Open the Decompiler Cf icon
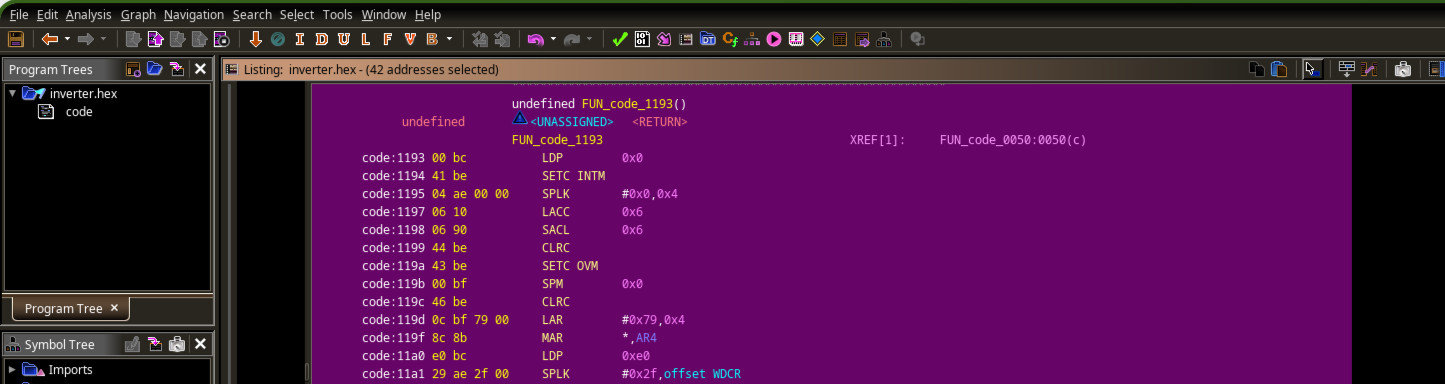Screen dimensions: 1445x384 (730, 39)
